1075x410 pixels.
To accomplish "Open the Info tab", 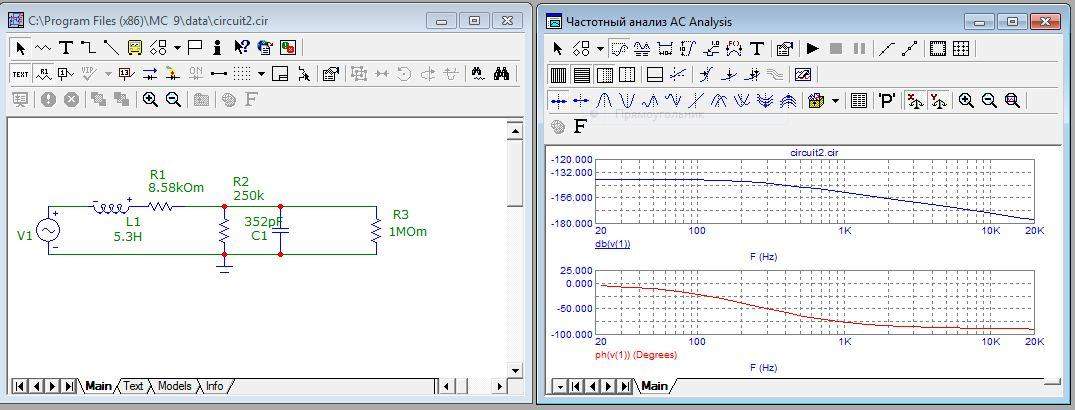I will (x=214, y=385).
